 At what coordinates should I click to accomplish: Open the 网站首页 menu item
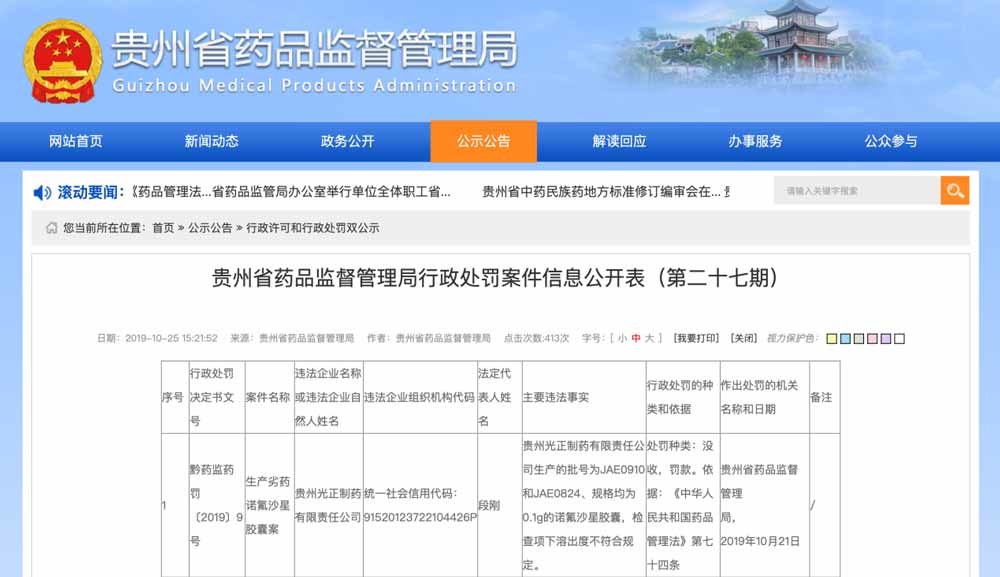click(x=73, y=141)
